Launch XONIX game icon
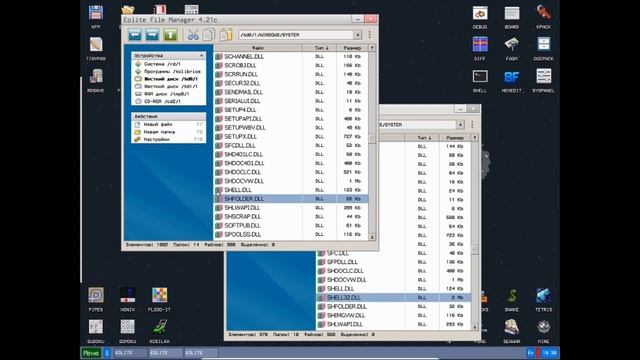Viewport: 640px width, 360px height. coord(127,300)
